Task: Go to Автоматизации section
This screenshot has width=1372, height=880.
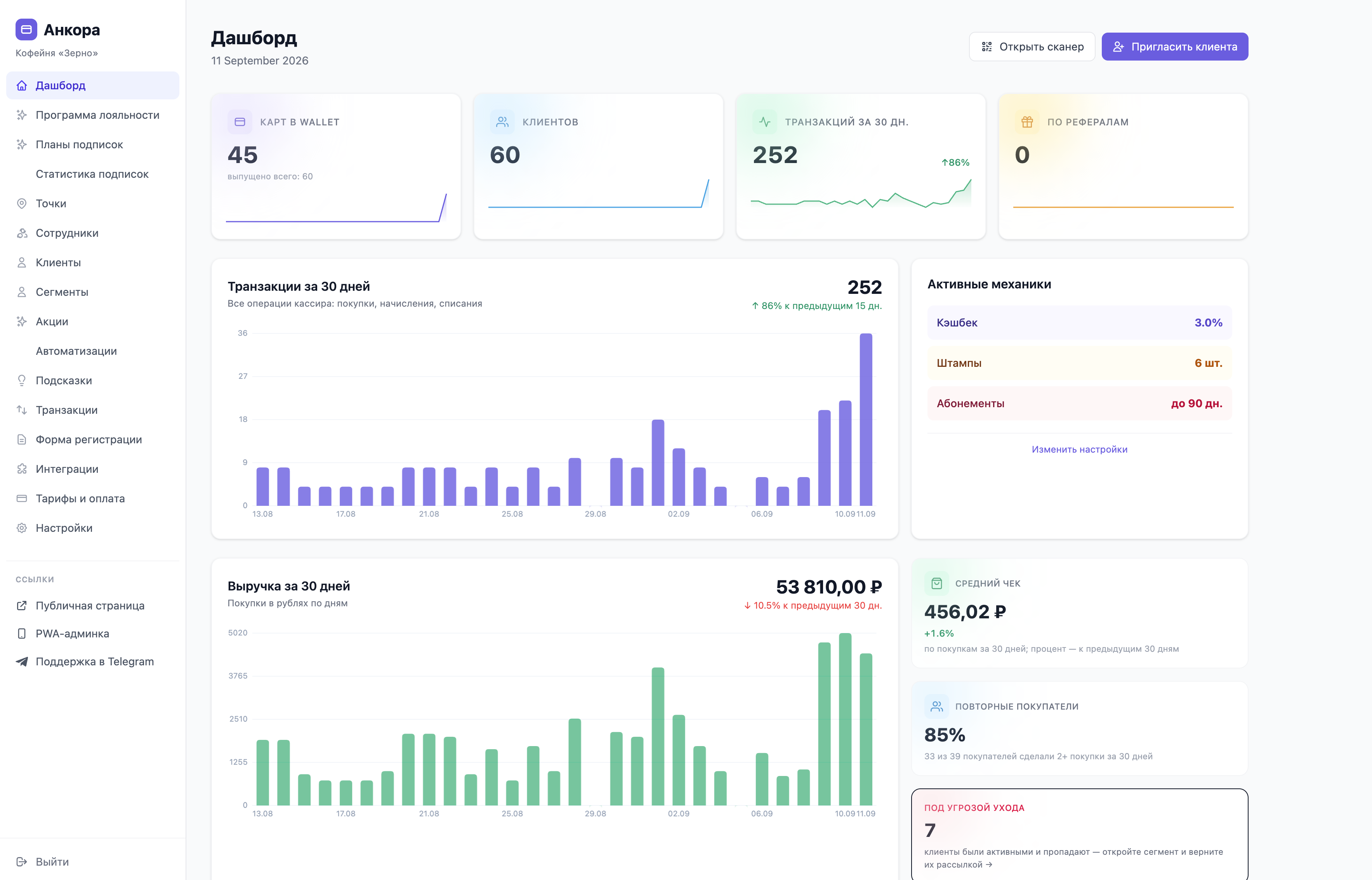Action: [92, 351]
